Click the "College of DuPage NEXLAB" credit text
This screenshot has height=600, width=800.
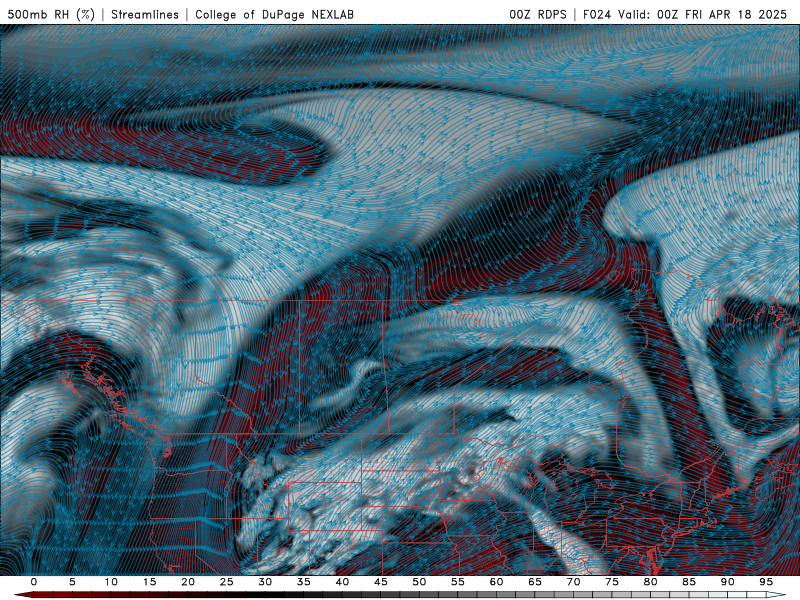(x=274, y=14)
